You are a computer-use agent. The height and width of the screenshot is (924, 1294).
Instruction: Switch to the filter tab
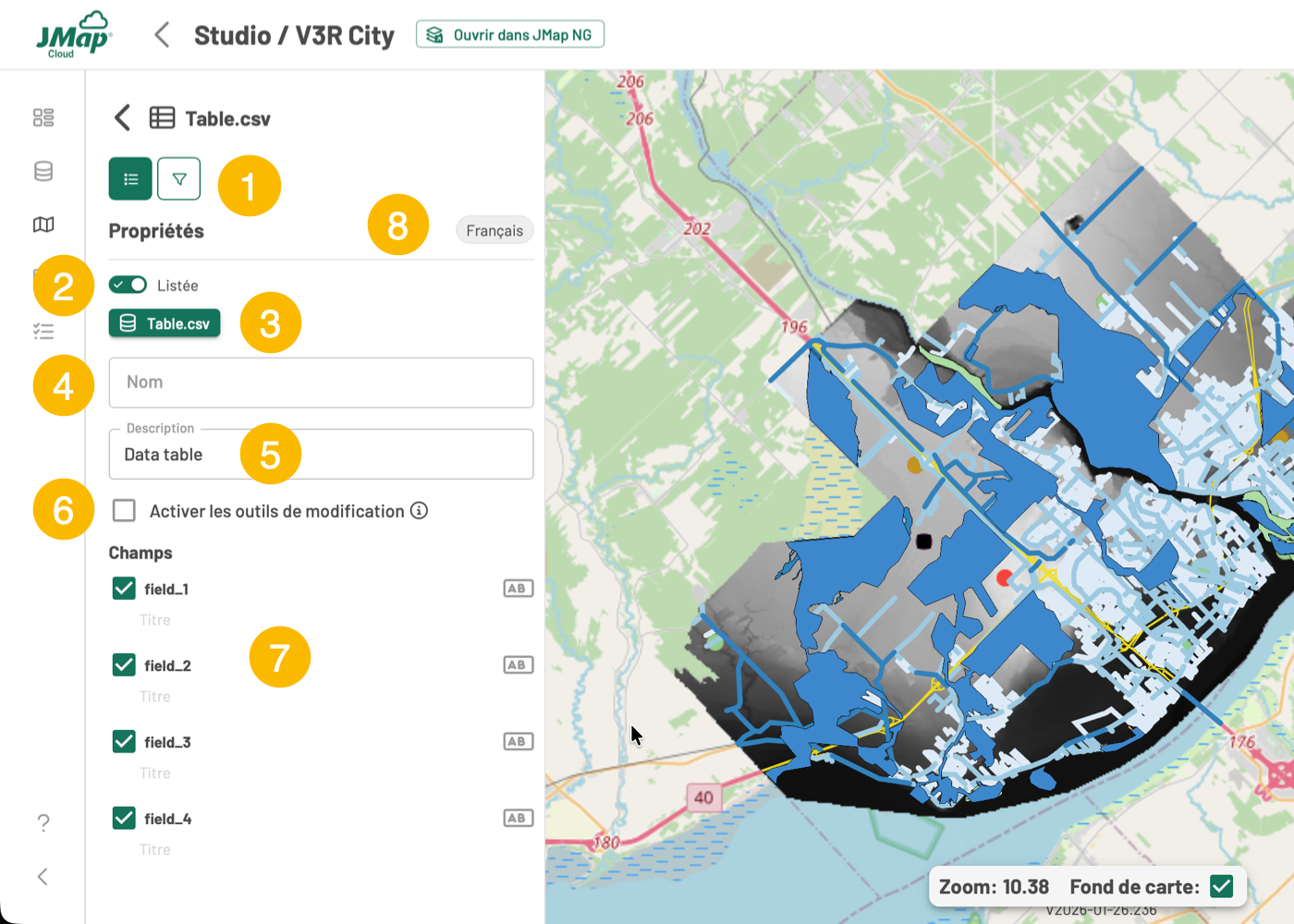(179, 179)
